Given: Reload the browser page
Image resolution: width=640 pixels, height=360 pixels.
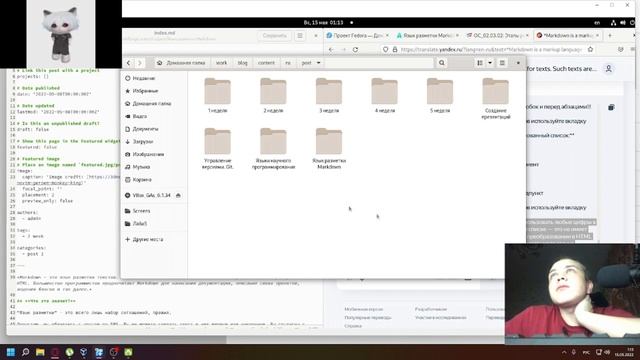Looking at the screenshot, I should (x=355, y=49).
